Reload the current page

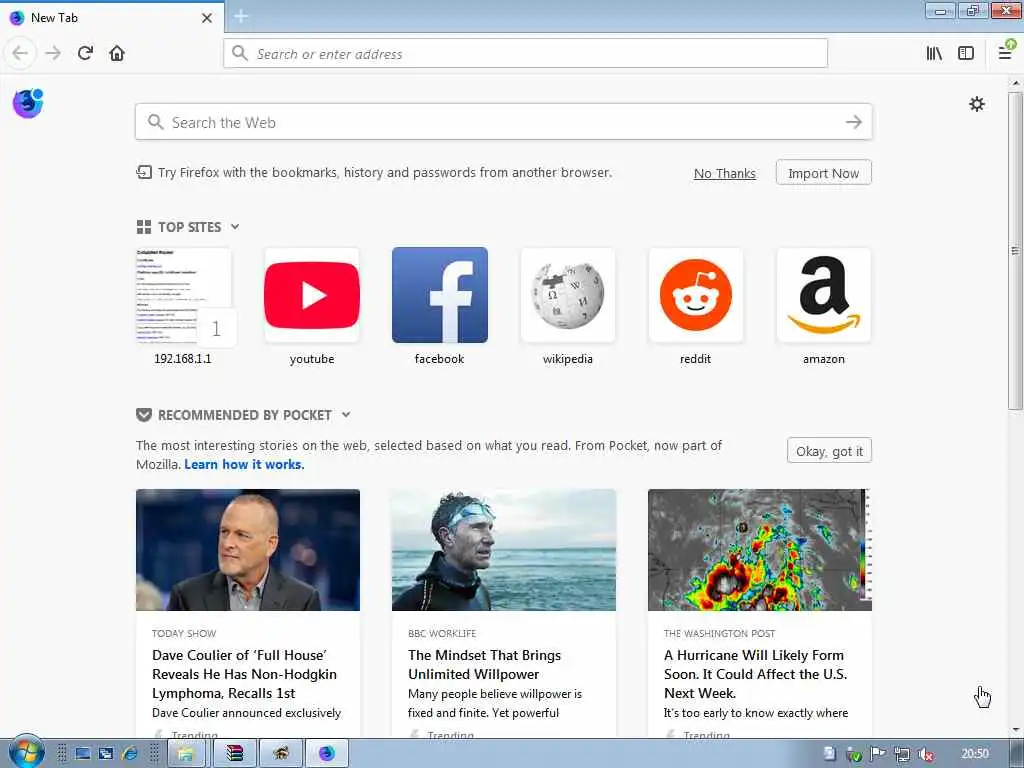[x=86, y=53]
